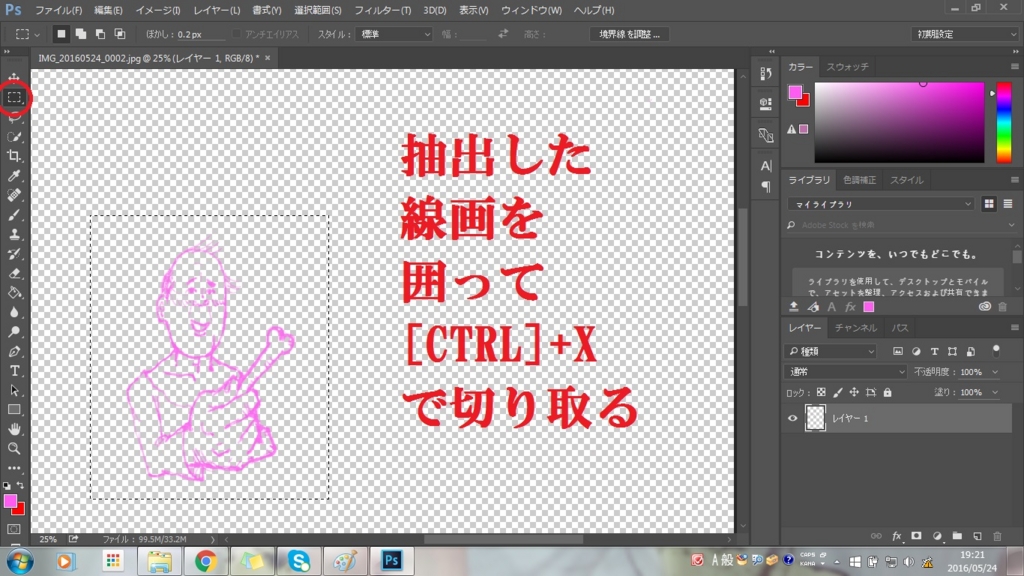Choose Intersect with Selection mode
Viewport: 1024px width, 576px height.
[120, 34]
